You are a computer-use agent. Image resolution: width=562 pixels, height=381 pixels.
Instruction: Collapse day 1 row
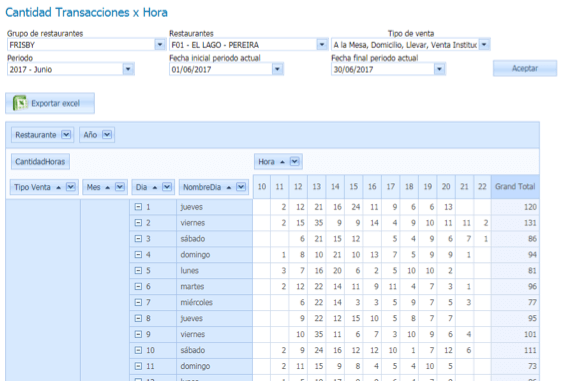(138, 207)
